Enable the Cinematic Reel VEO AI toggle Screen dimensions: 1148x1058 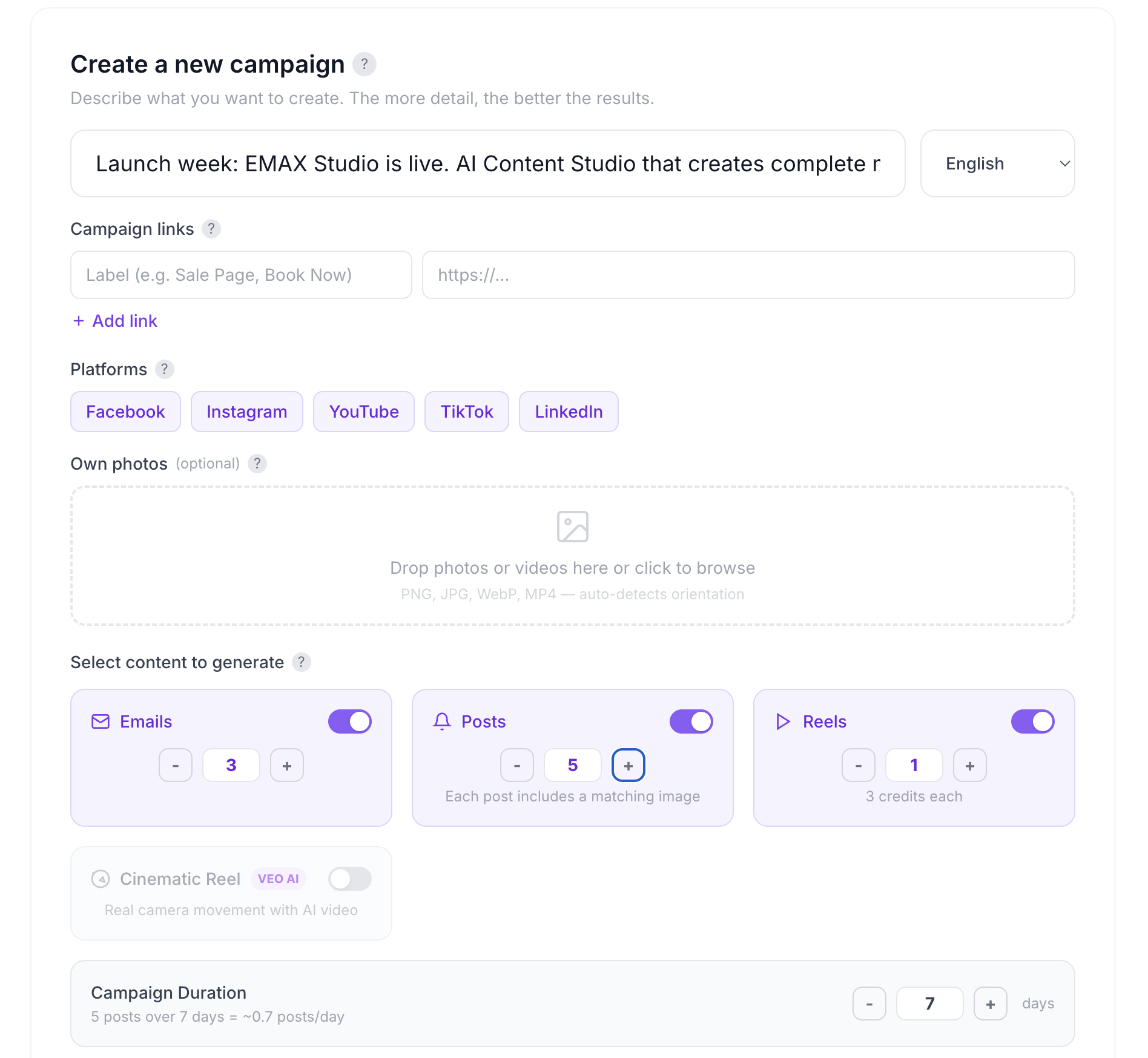click(349, 879)
